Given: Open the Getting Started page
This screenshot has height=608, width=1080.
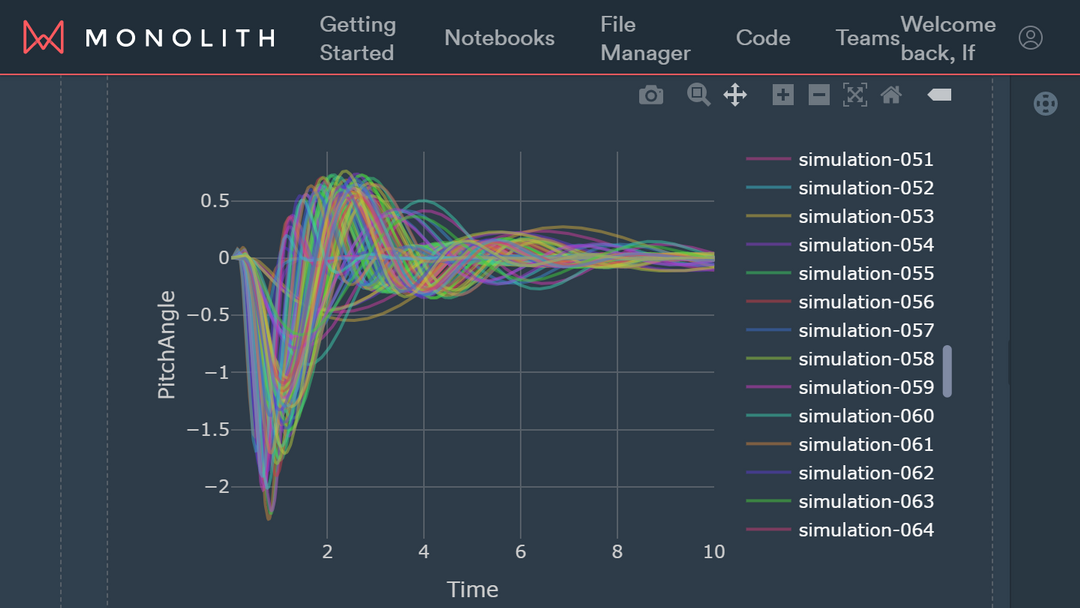Looking at the screenshot, I should 357,38.
